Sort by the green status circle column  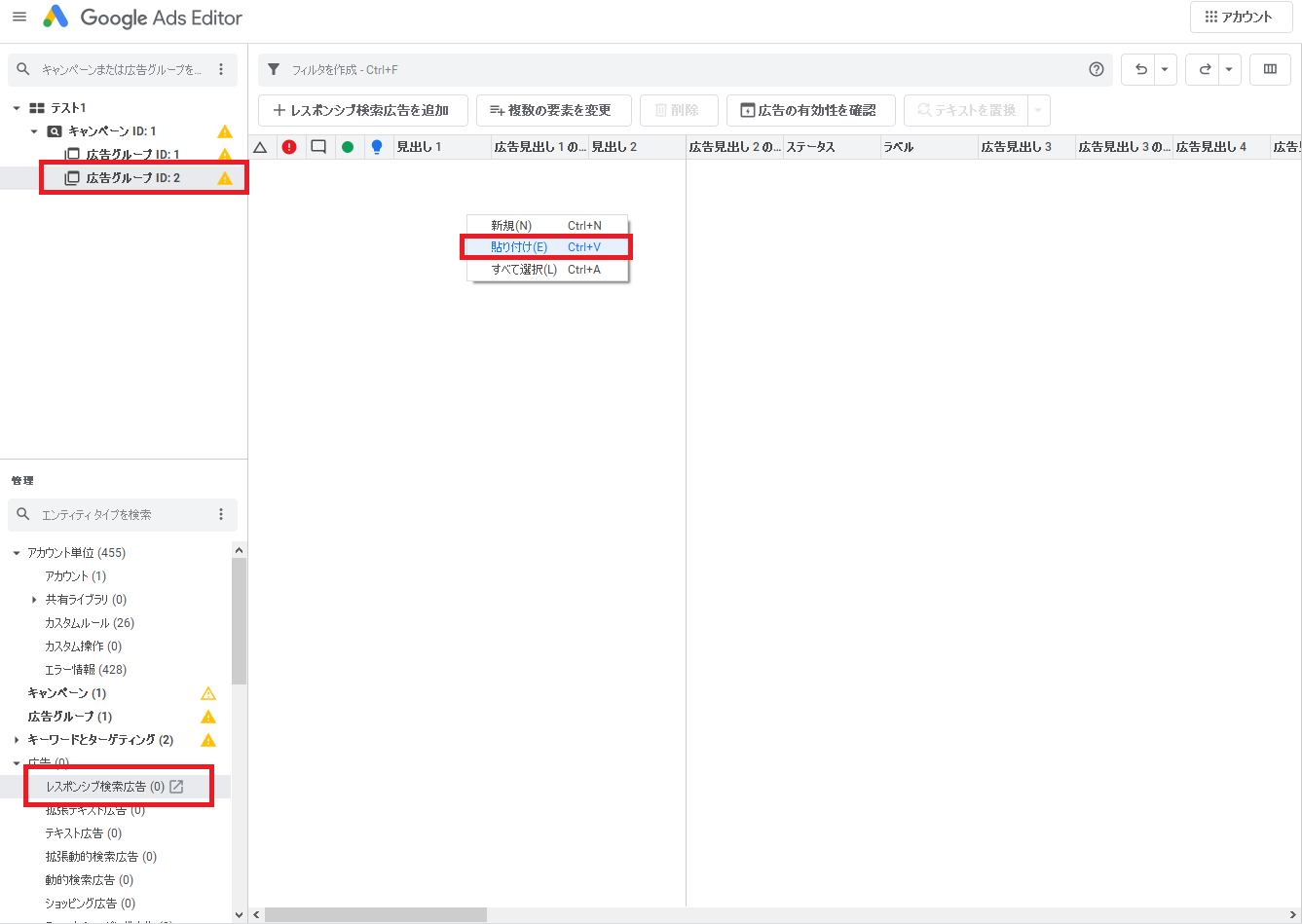pyautogui.click(x=348, y=147)
